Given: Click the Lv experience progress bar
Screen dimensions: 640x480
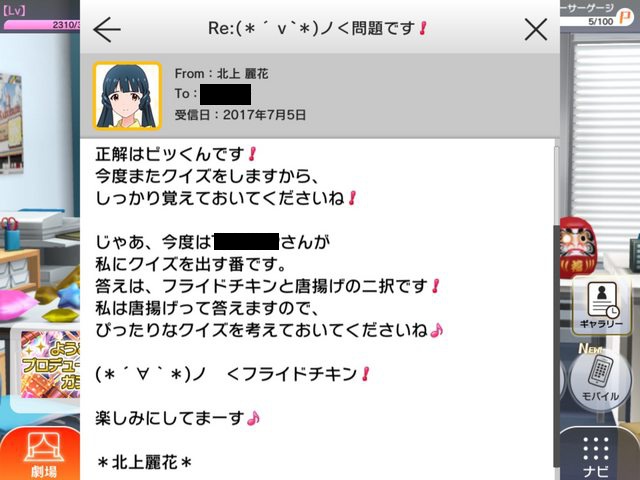Looking at the screenshot, I should pos(41,25).
